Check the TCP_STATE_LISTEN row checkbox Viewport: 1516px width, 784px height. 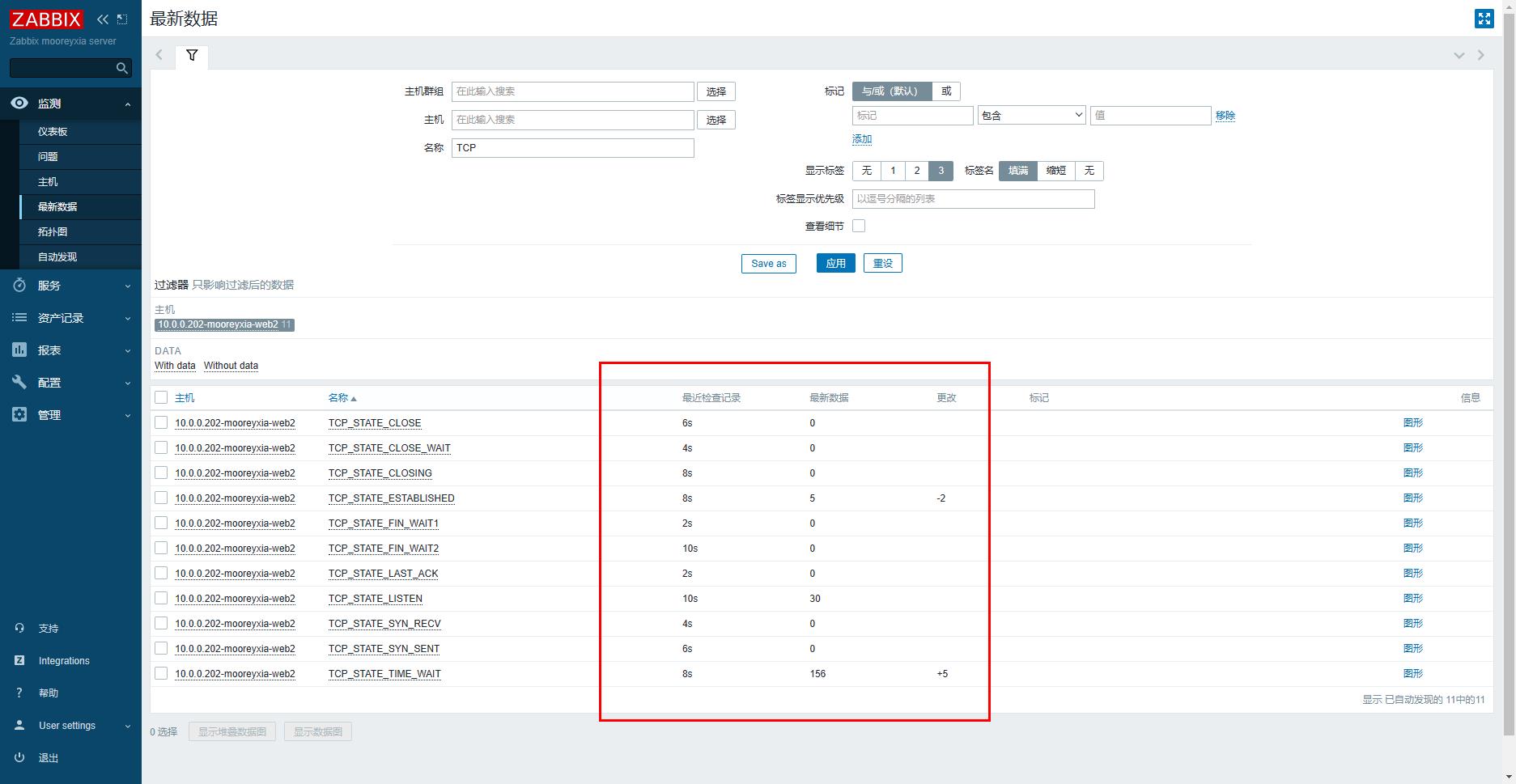coord(161,598)
